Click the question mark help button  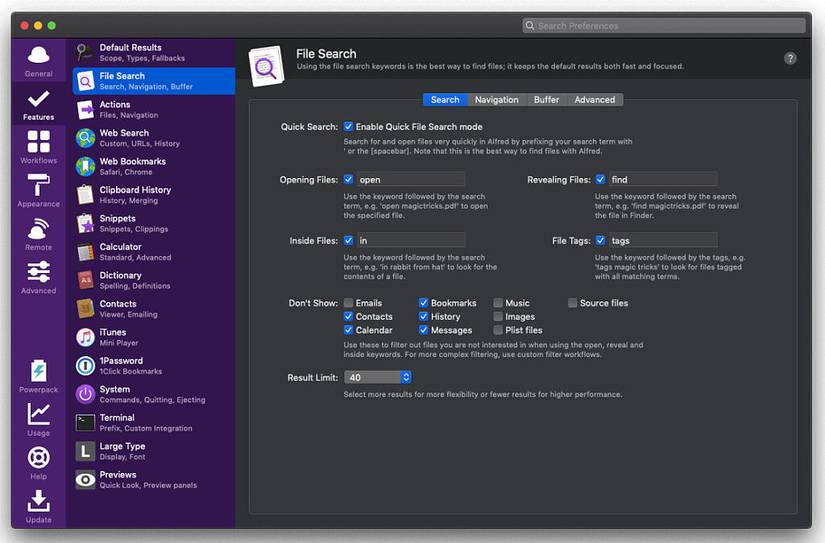[790, 58]
